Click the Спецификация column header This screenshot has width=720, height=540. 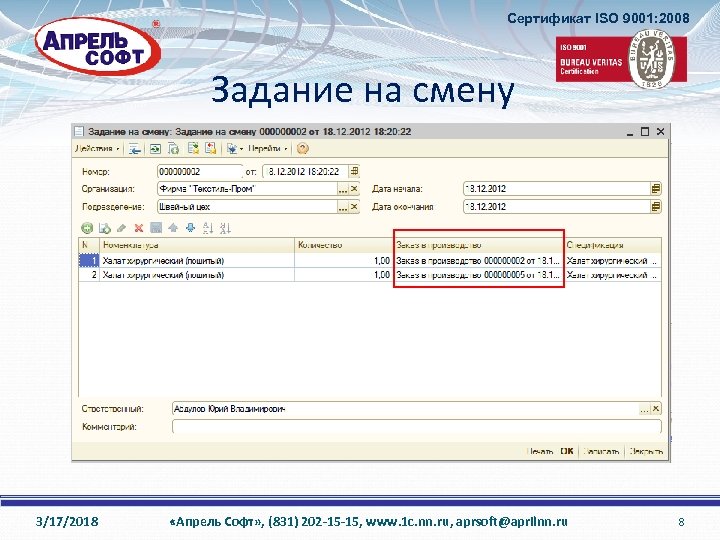coord(613,245)
